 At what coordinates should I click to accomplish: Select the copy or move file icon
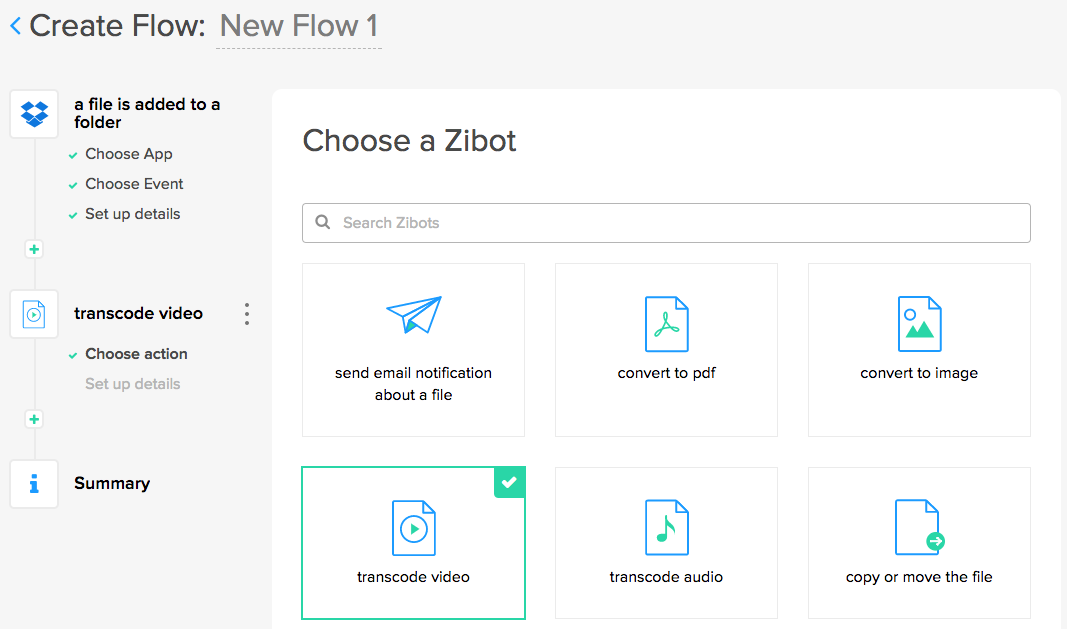[x=919, y=527]
